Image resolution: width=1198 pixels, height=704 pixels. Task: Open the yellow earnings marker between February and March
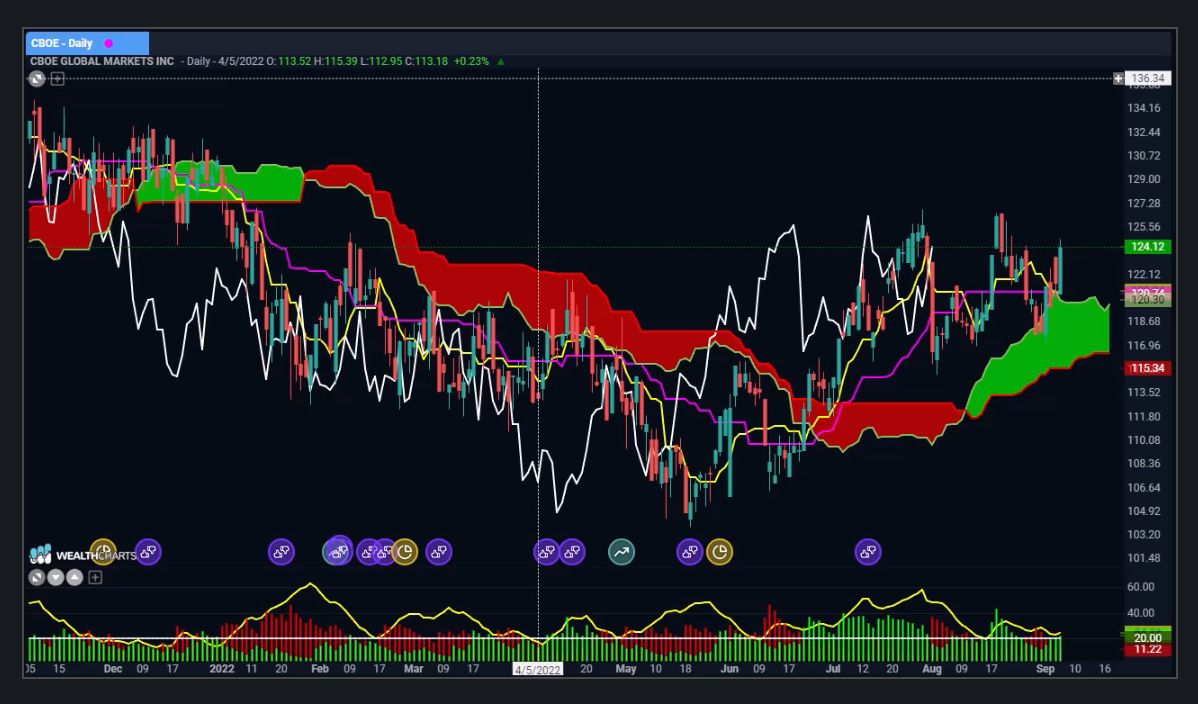404,551
